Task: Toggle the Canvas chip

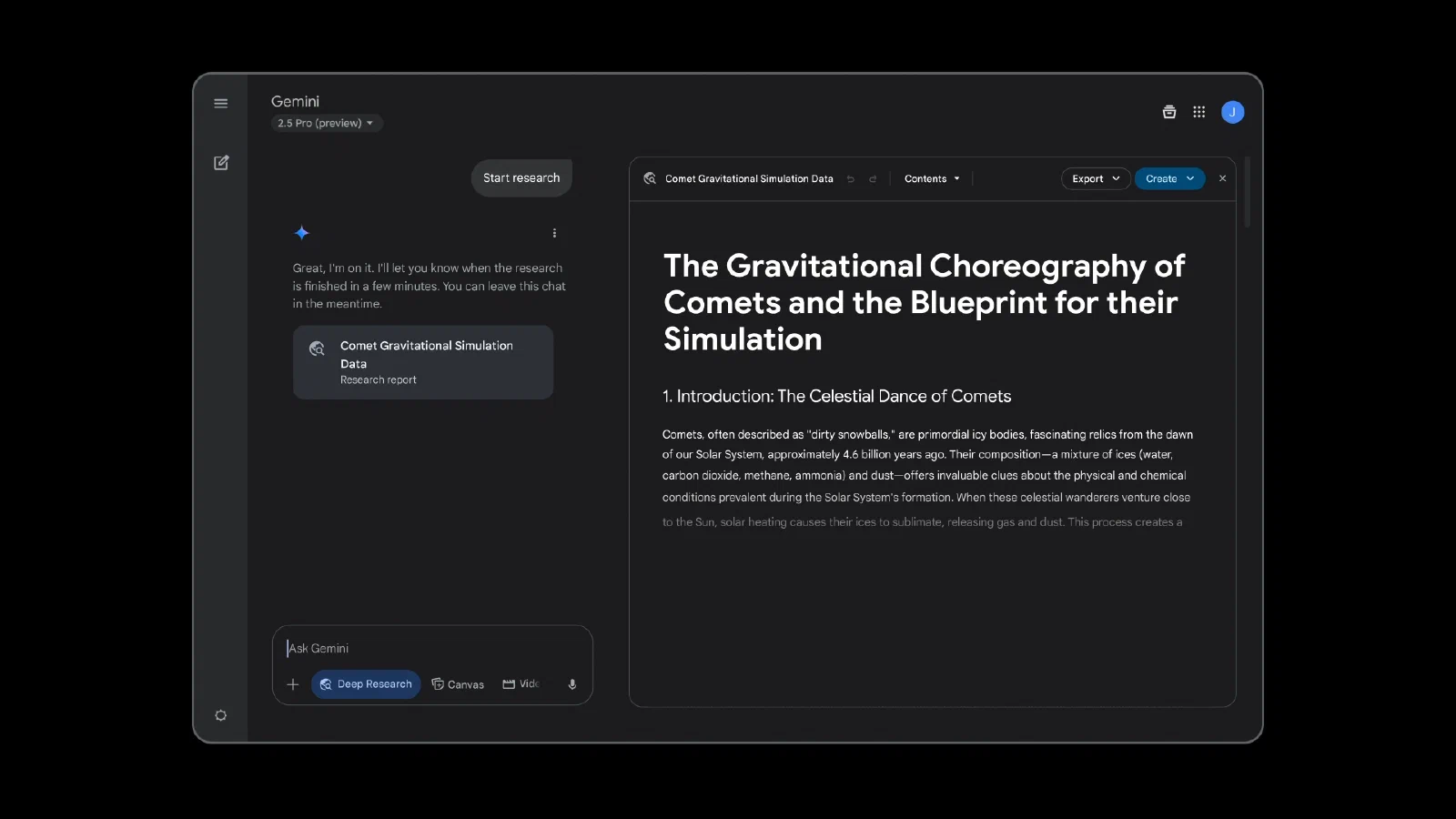Action: click(x=458, y=684)
